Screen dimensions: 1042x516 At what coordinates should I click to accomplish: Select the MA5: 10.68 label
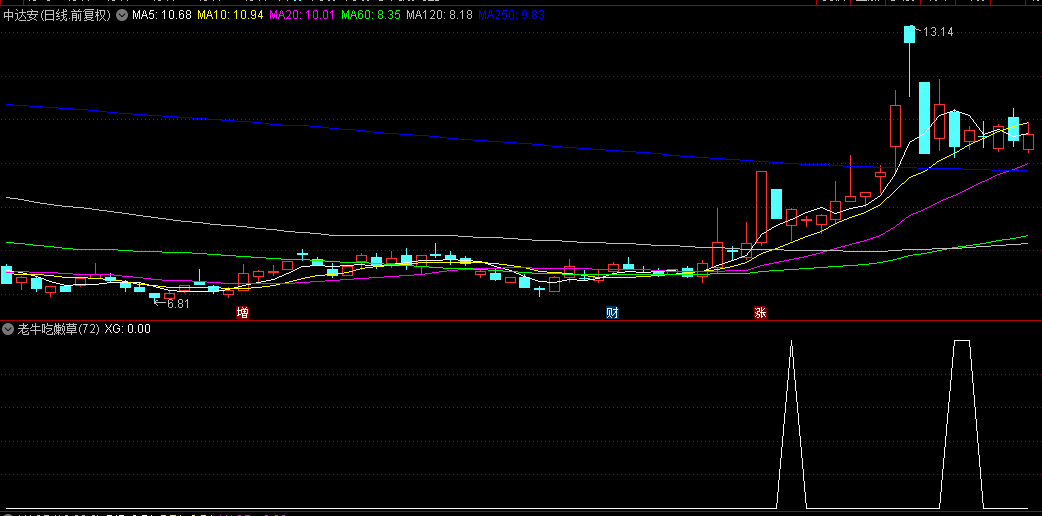[161, 15]
